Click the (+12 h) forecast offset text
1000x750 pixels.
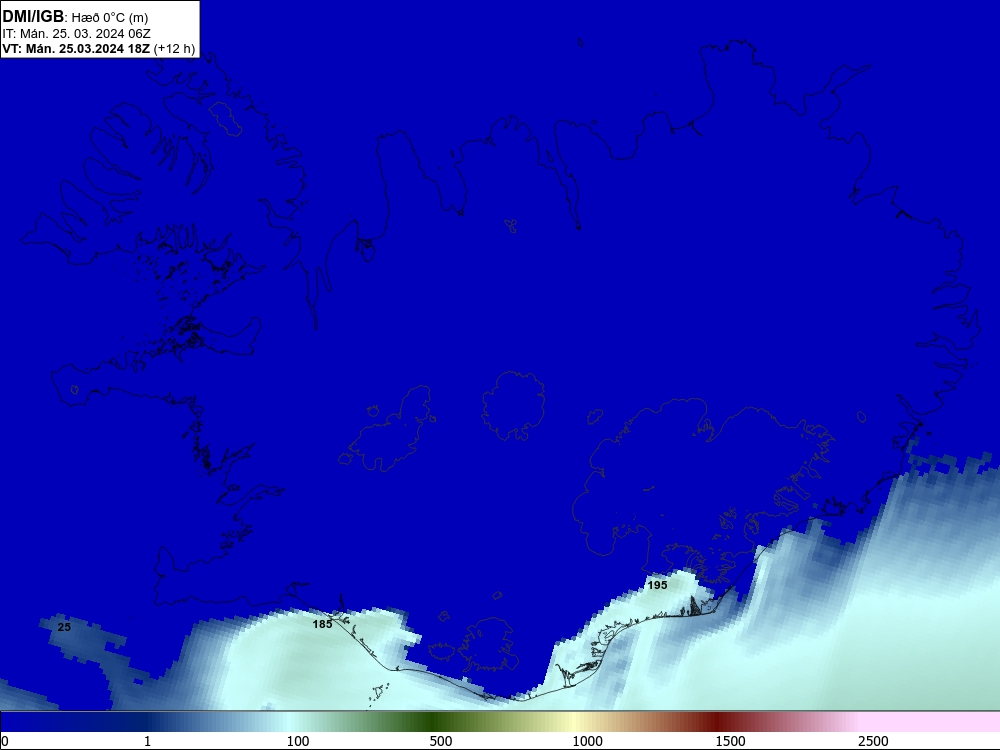point(174,49)
